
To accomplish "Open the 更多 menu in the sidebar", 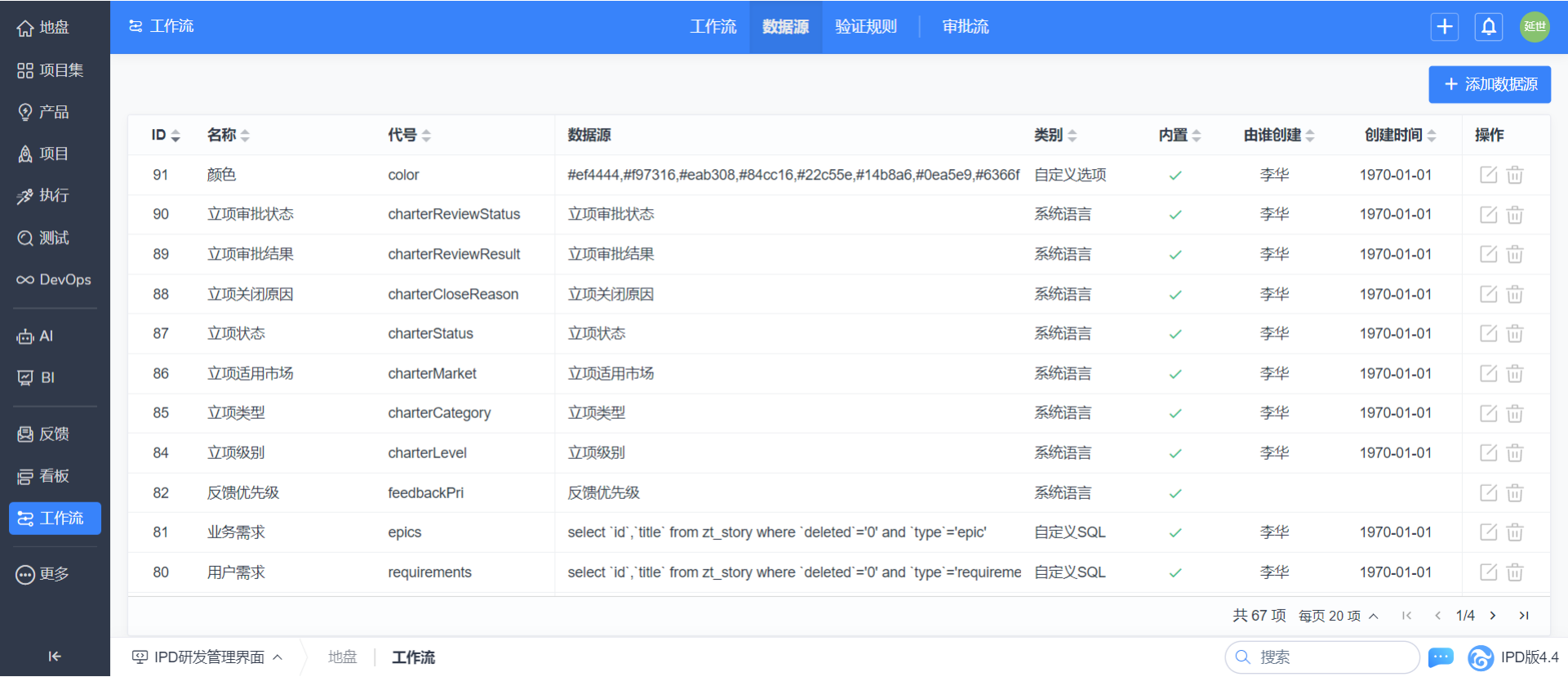I will tap(55, 574).
